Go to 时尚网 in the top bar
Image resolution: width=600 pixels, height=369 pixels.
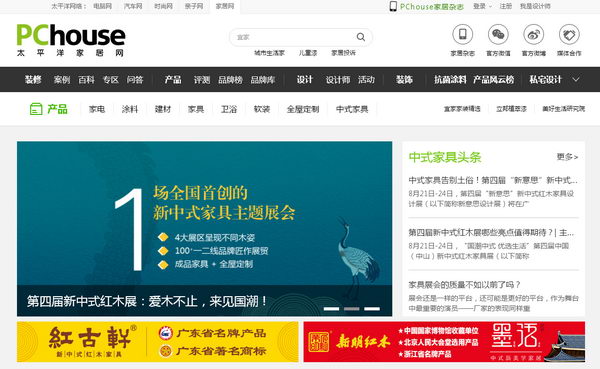point(163,6)
